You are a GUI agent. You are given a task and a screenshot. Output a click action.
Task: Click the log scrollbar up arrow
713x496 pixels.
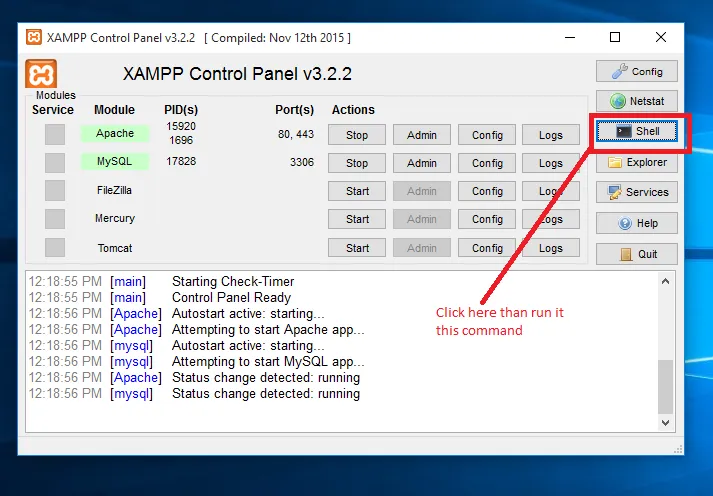click(665, 281)
